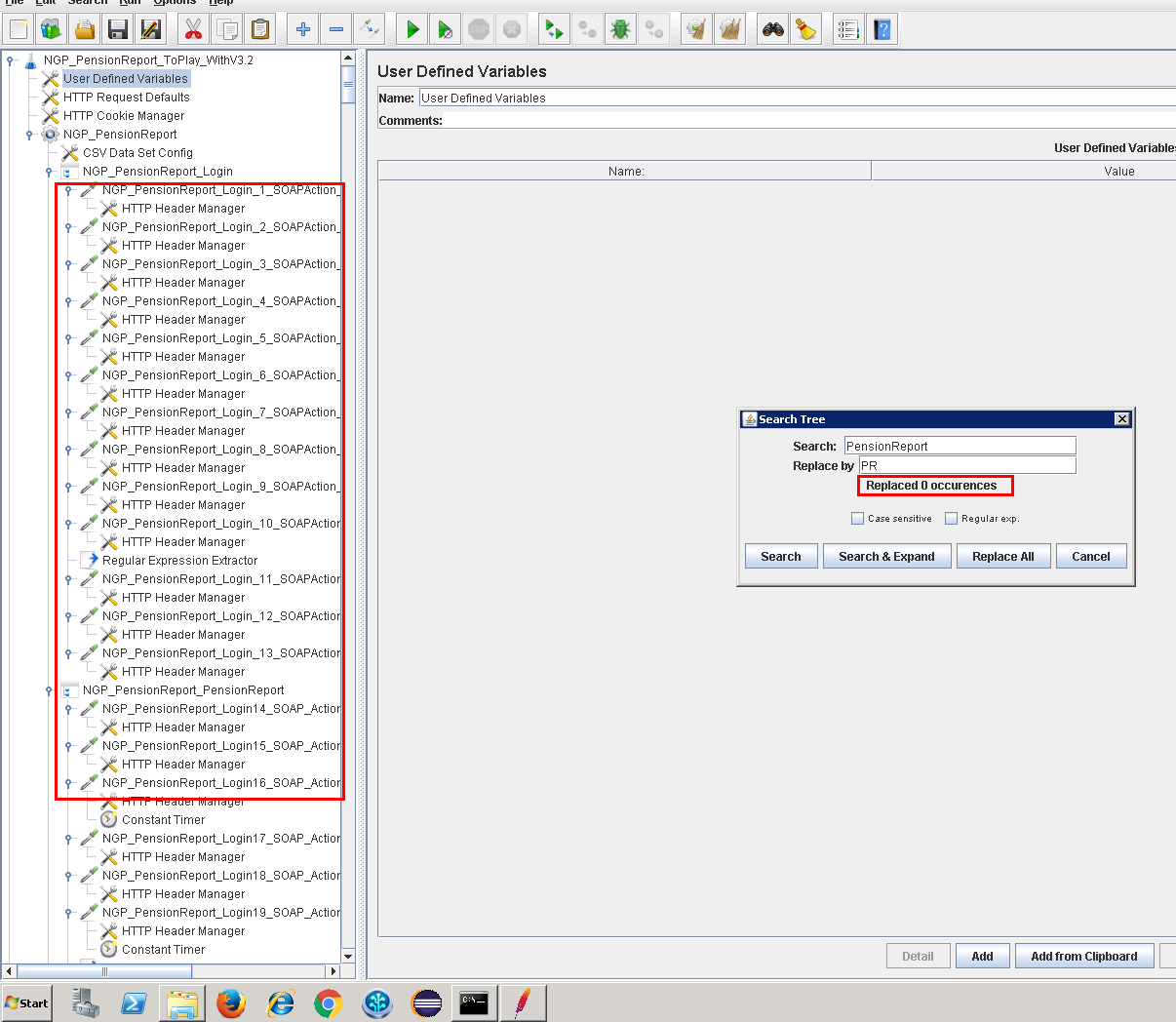Viewport: 1176px width, 1022px height.
Task: Save the test plan with the disk icon
Action: (x=117, y=28)
